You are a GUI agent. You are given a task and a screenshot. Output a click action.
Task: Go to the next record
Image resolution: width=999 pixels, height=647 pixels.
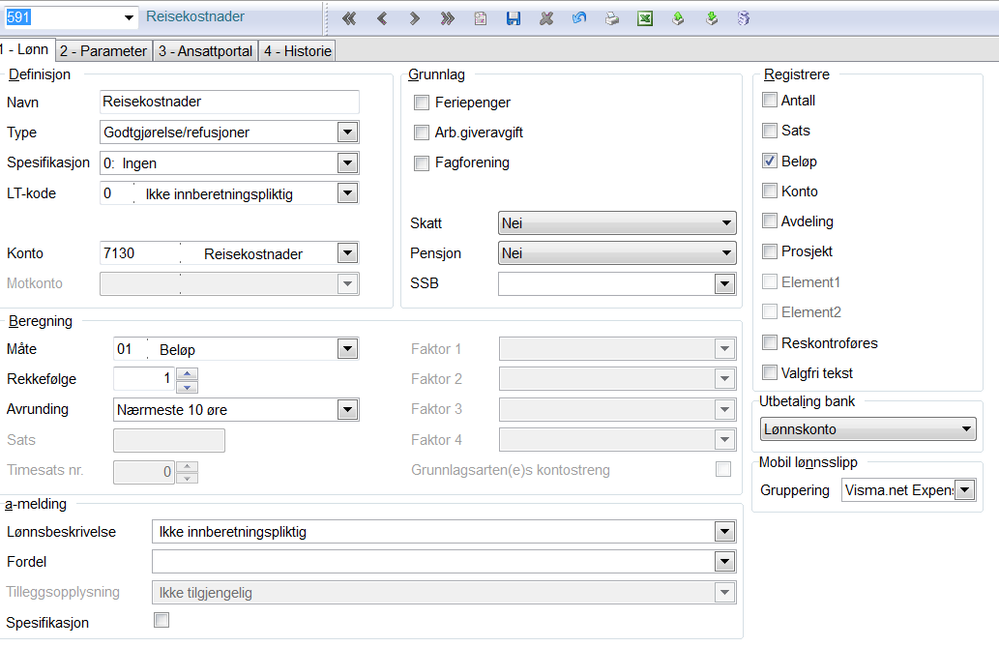(x=414, y=18)
